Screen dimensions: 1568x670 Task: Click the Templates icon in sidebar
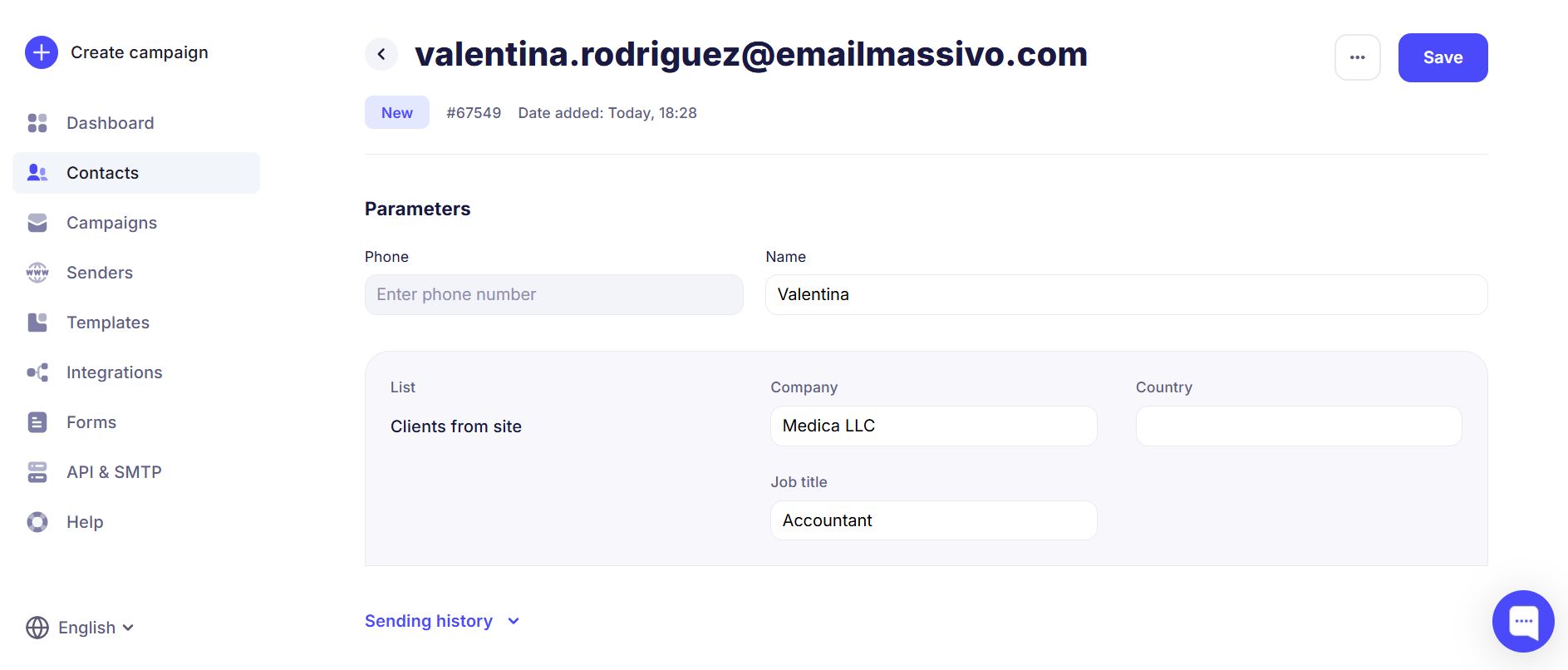click(37, 323)
